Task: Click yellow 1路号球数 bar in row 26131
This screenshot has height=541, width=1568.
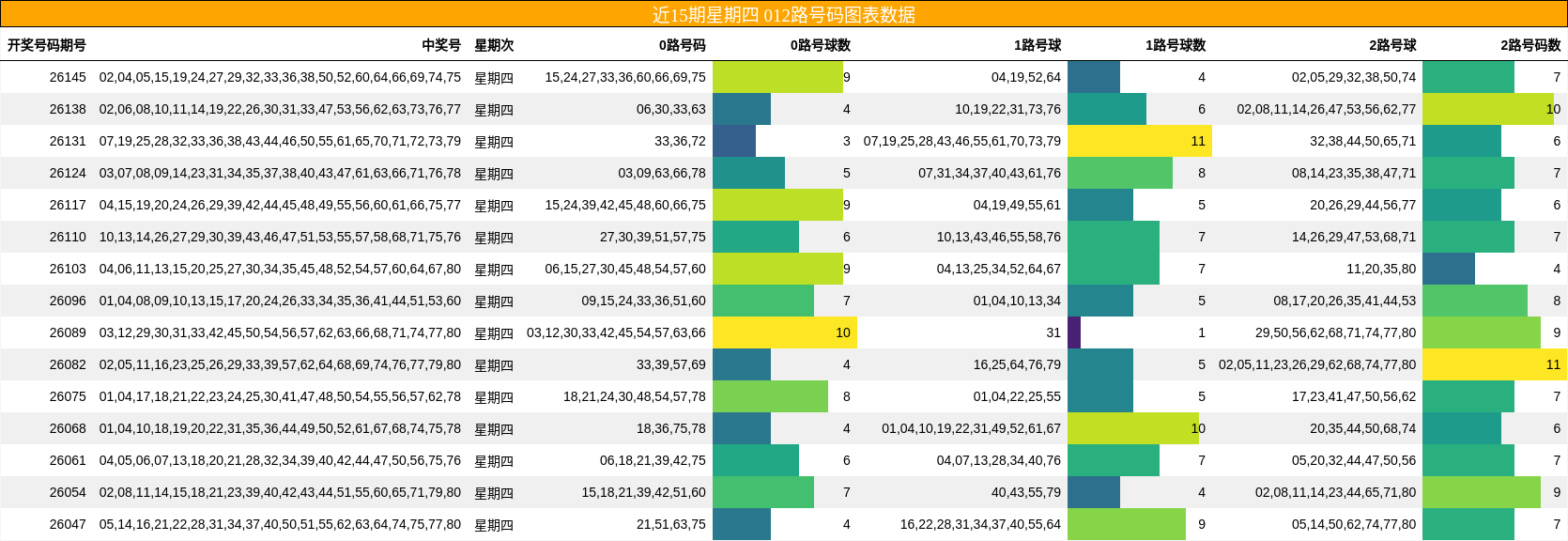Action: click(x=1140, y=141)
